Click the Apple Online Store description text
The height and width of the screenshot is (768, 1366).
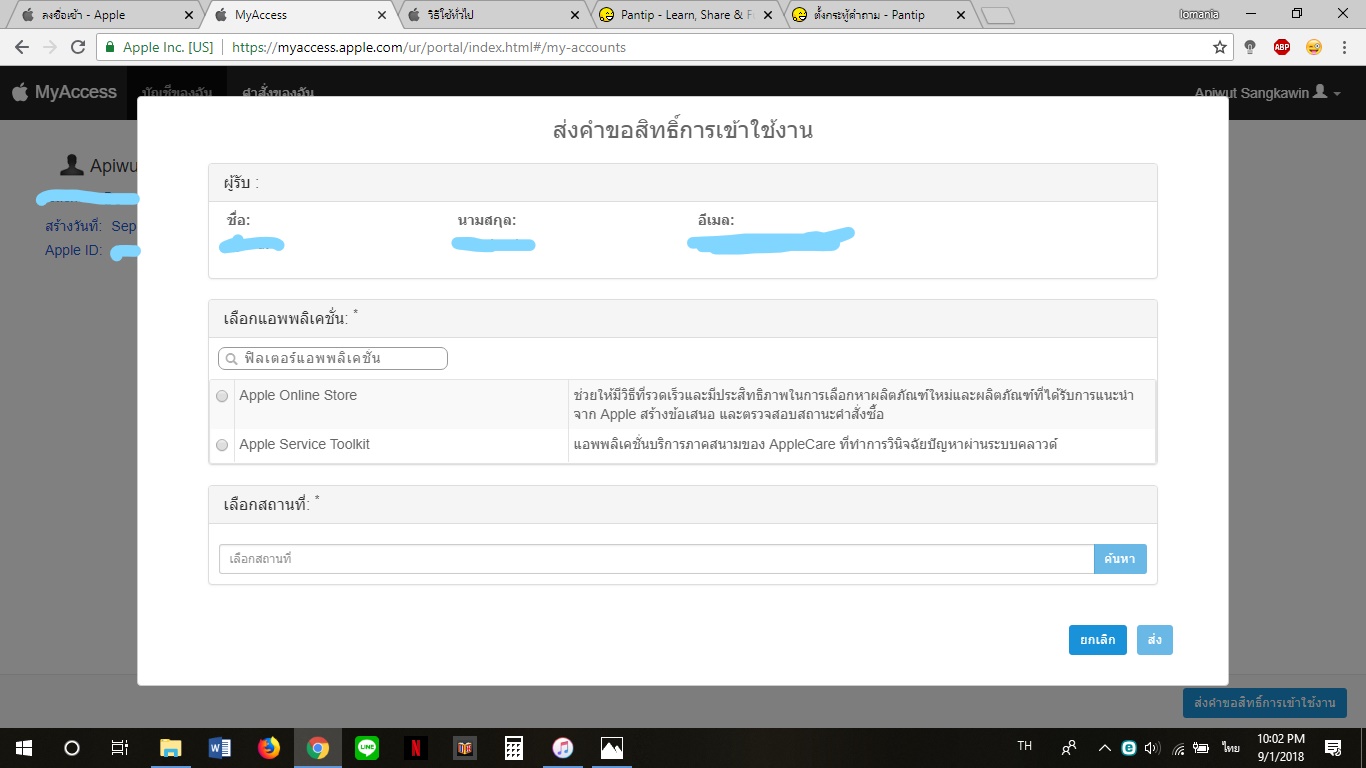point(853,405)
